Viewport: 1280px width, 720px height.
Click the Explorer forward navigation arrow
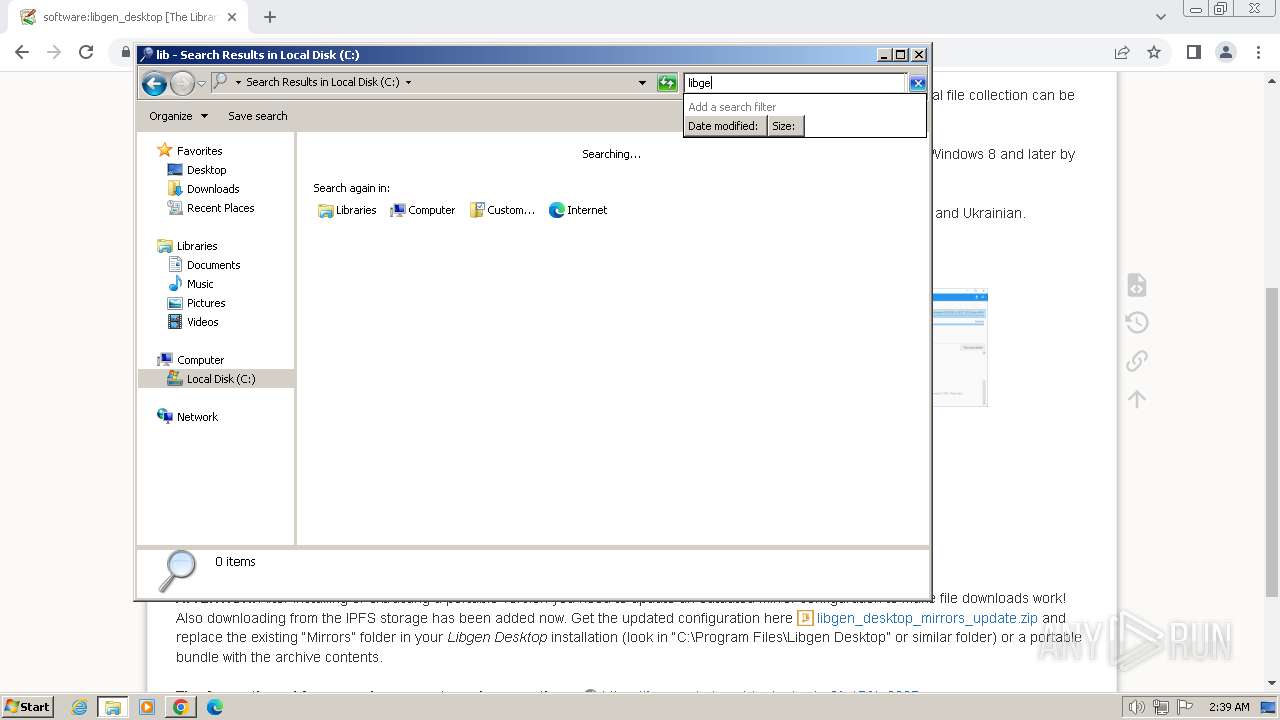pos(182,83)
